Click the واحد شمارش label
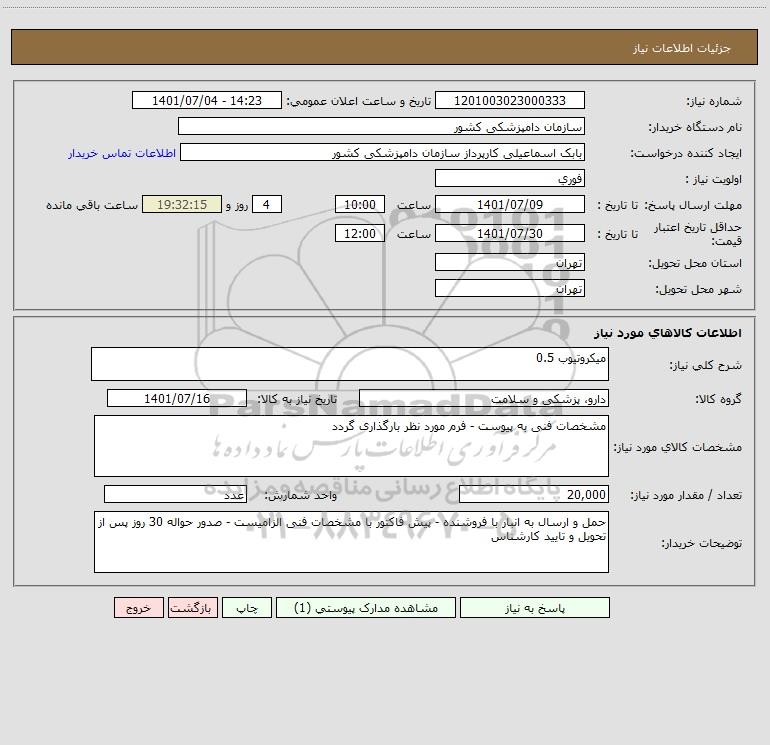This screenshot has width=770, height=745. 301,496
